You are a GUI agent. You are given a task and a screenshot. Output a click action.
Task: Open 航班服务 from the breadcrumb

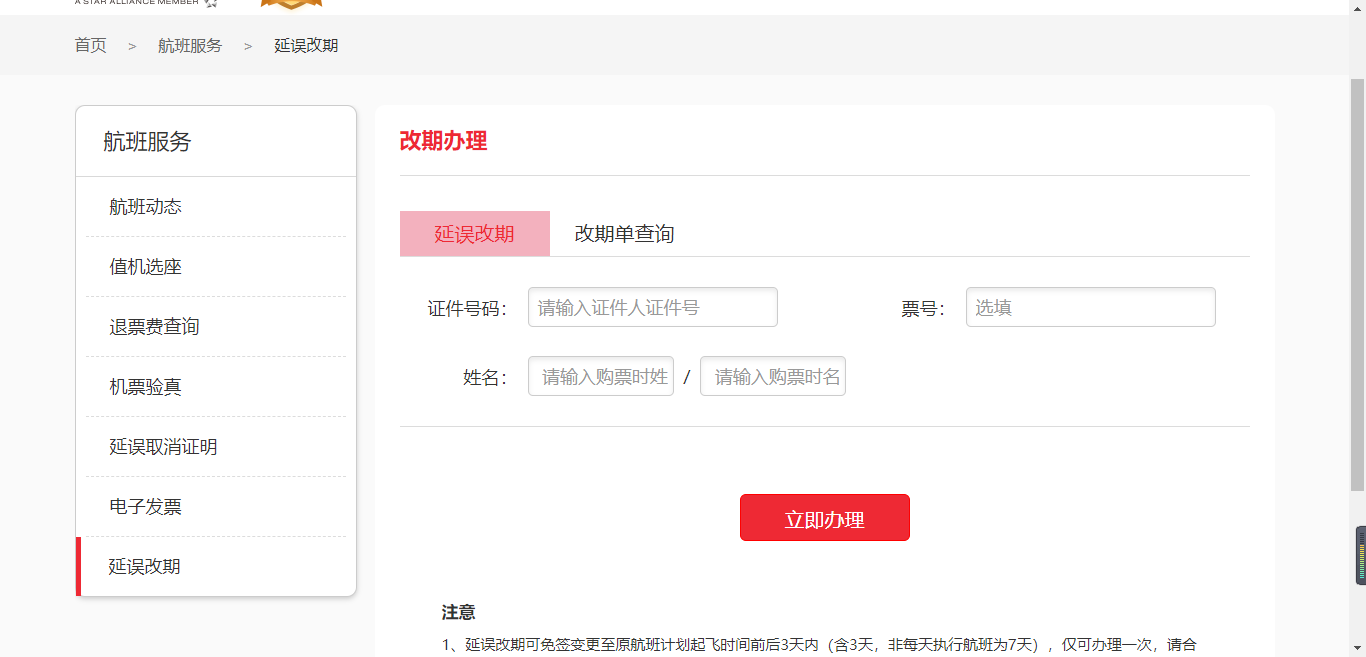coord(191,45)
